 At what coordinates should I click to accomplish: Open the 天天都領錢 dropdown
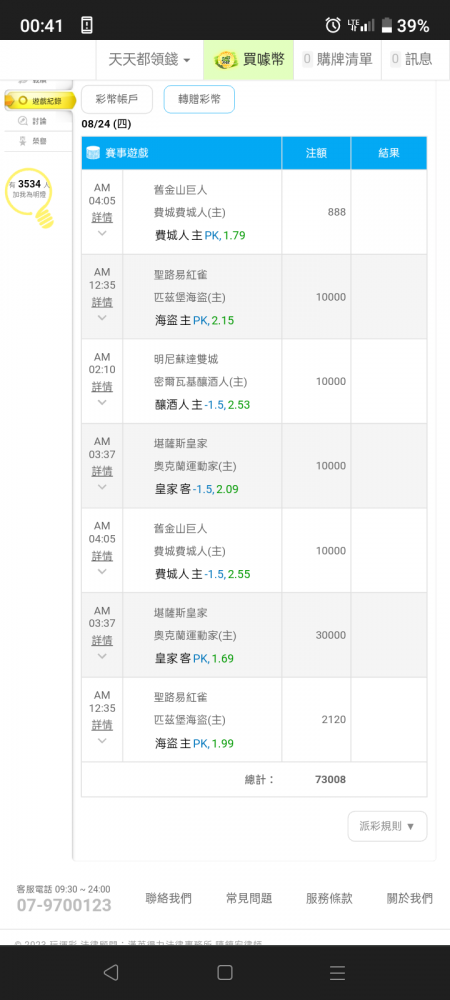click(x=149, y=60)
